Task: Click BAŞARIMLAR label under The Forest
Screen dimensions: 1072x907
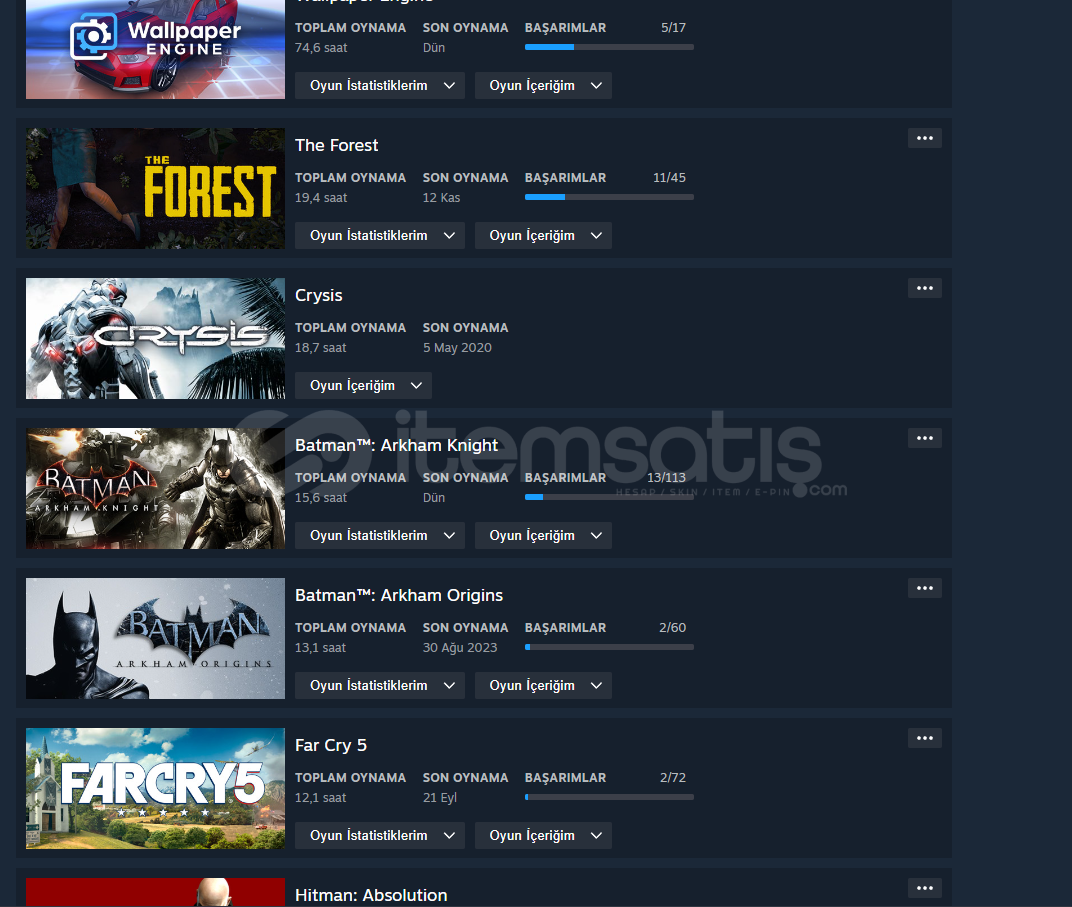Action: [x=565, y=178]
